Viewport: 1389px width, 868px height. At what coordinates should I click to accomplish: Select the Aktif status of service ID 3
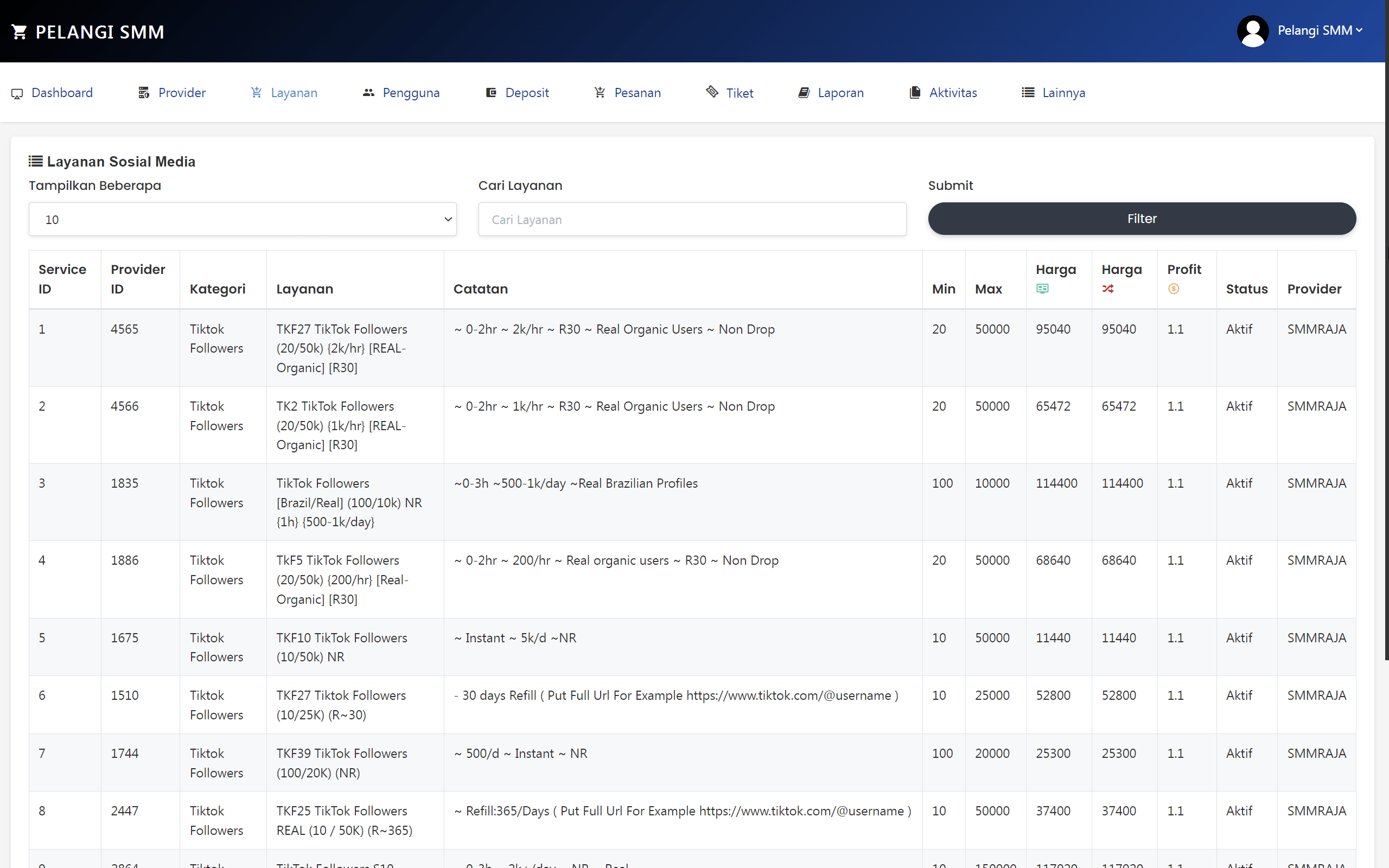1239,483
